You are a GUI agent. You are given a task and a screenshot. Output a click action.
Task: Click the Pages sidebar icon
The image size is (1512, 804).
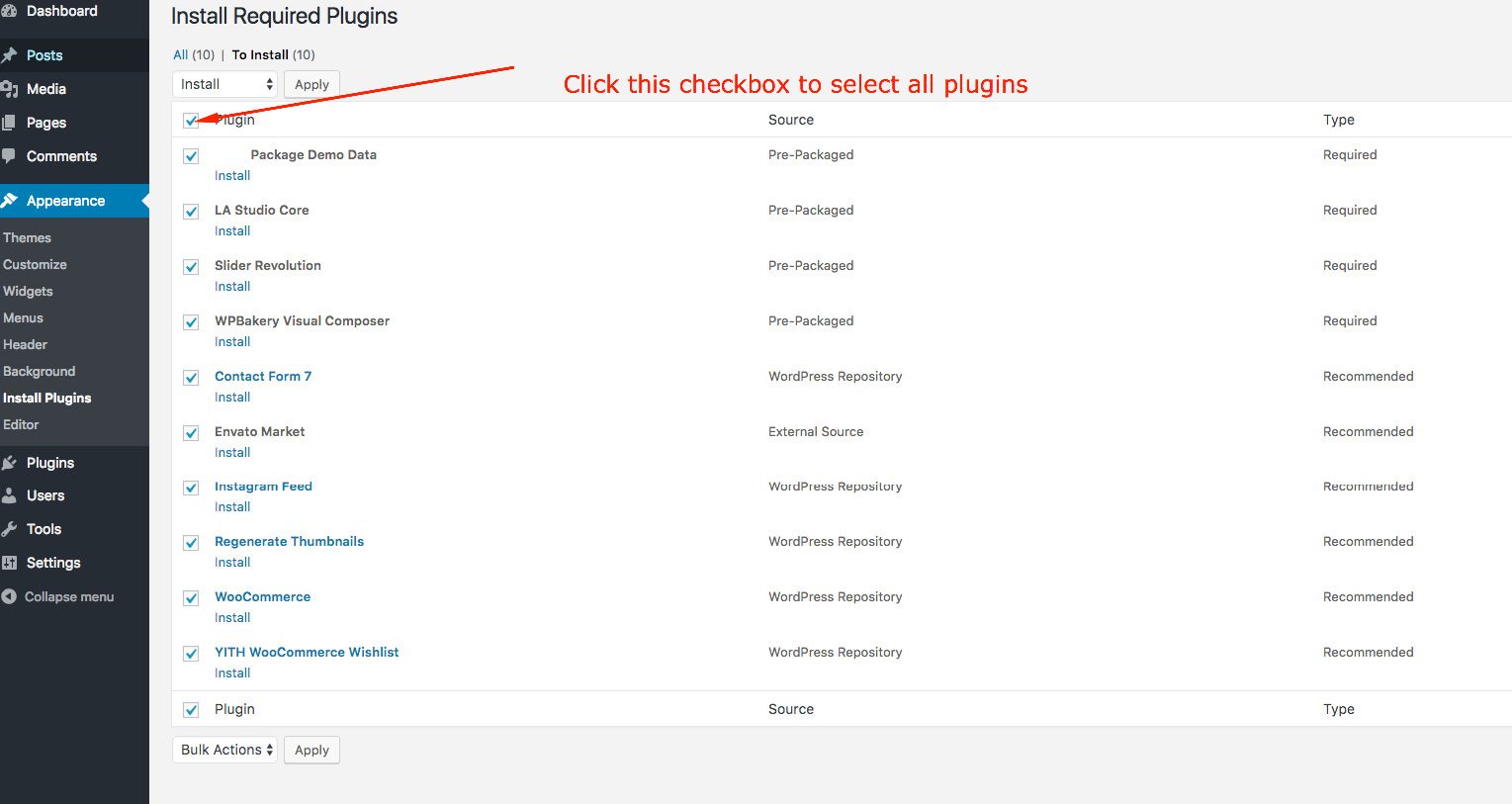14,123
